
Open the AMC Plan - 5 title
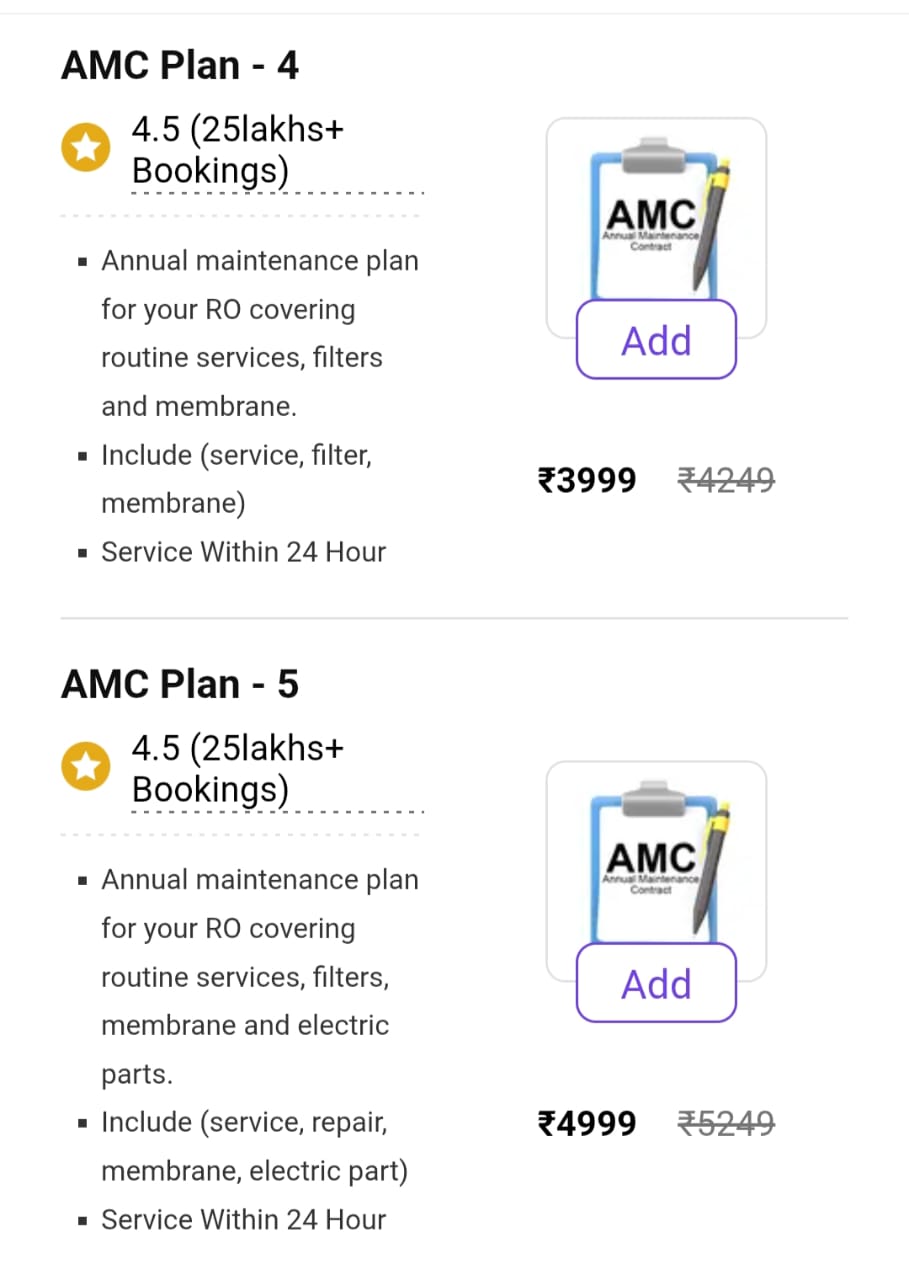(x=180, y=685)
